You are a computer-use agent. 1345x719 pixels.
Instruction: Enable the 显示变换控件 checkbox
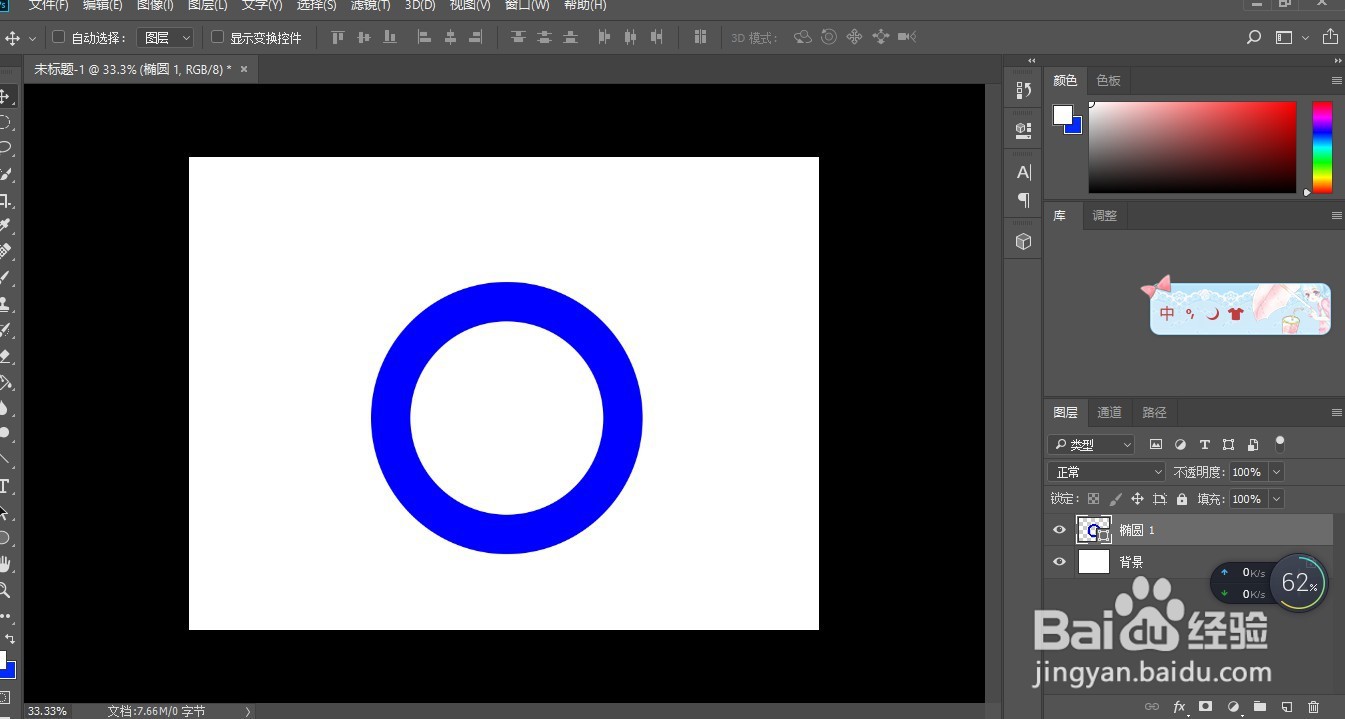pyautogui.click(x=217, y=37)
